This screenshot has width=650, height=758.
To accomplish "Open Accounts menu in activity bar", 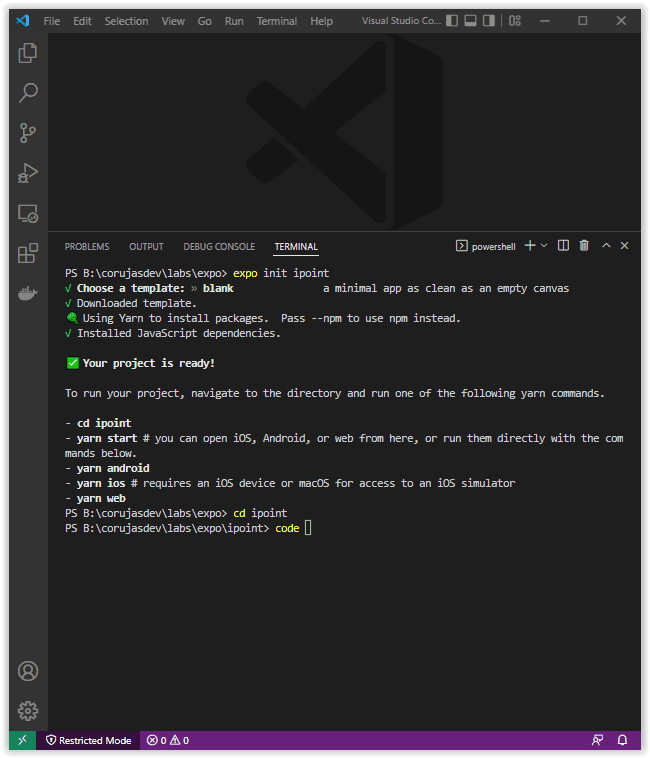I will click(x=28, y=671).
